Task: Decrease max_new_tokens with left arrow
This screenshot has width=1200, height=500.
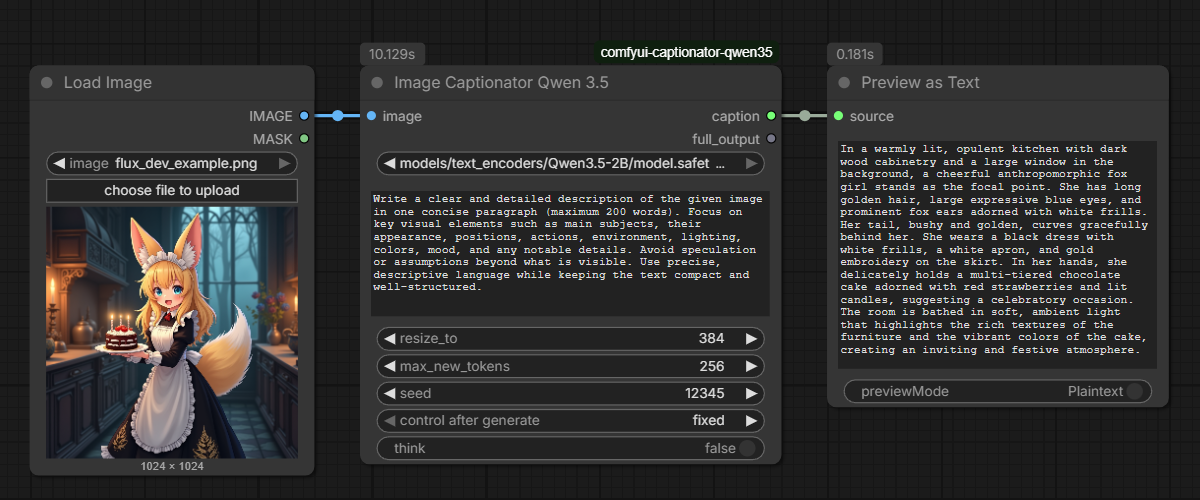Action: point(389,366)
